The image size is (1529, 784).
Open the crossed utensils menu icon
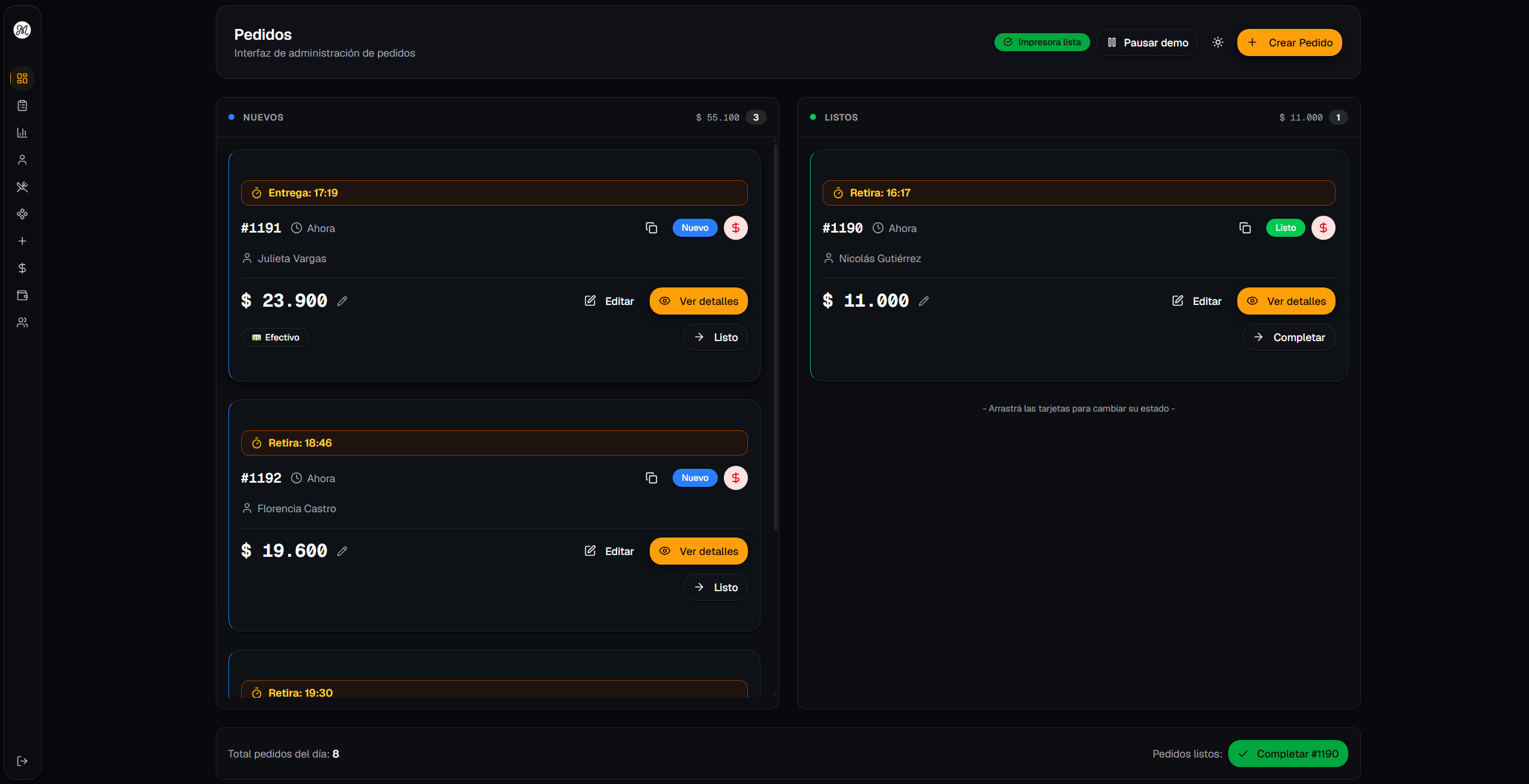[22, 187]
